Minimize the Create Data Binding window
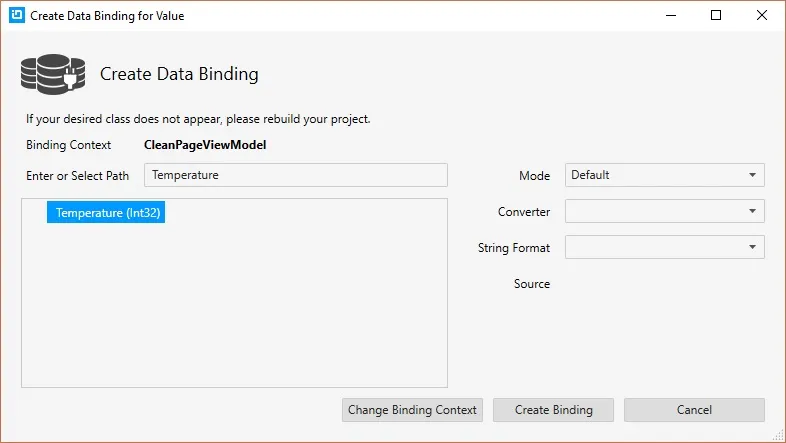Screen dimensions: 786x443 point(670,16)
